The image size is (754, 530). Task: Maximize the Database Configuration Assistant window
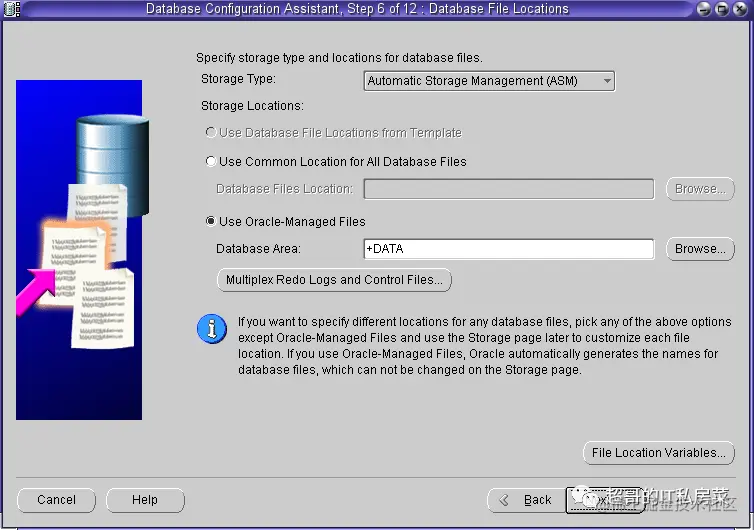[x=722, y=9]
